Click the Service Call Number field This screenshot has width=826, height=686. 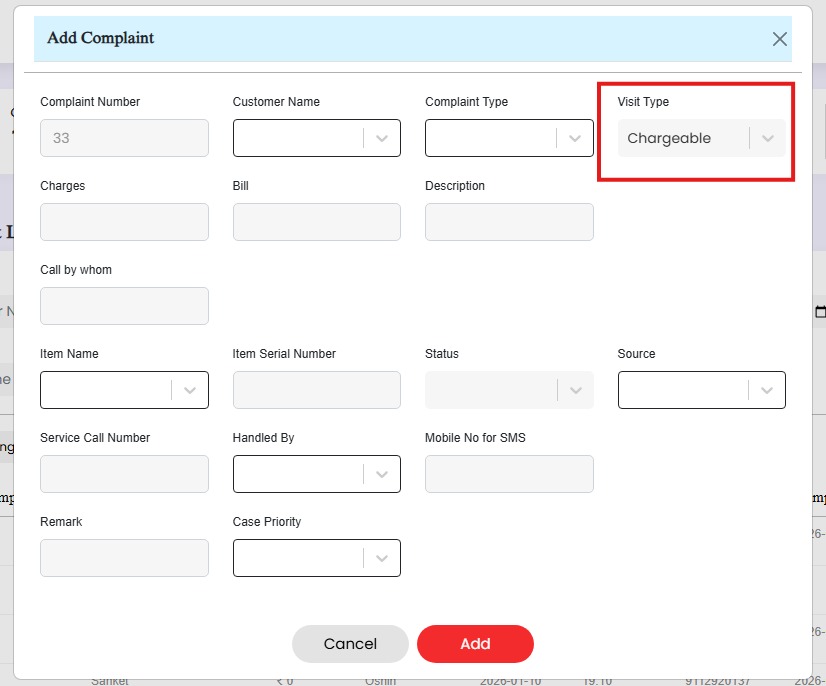tap(124, 474)
